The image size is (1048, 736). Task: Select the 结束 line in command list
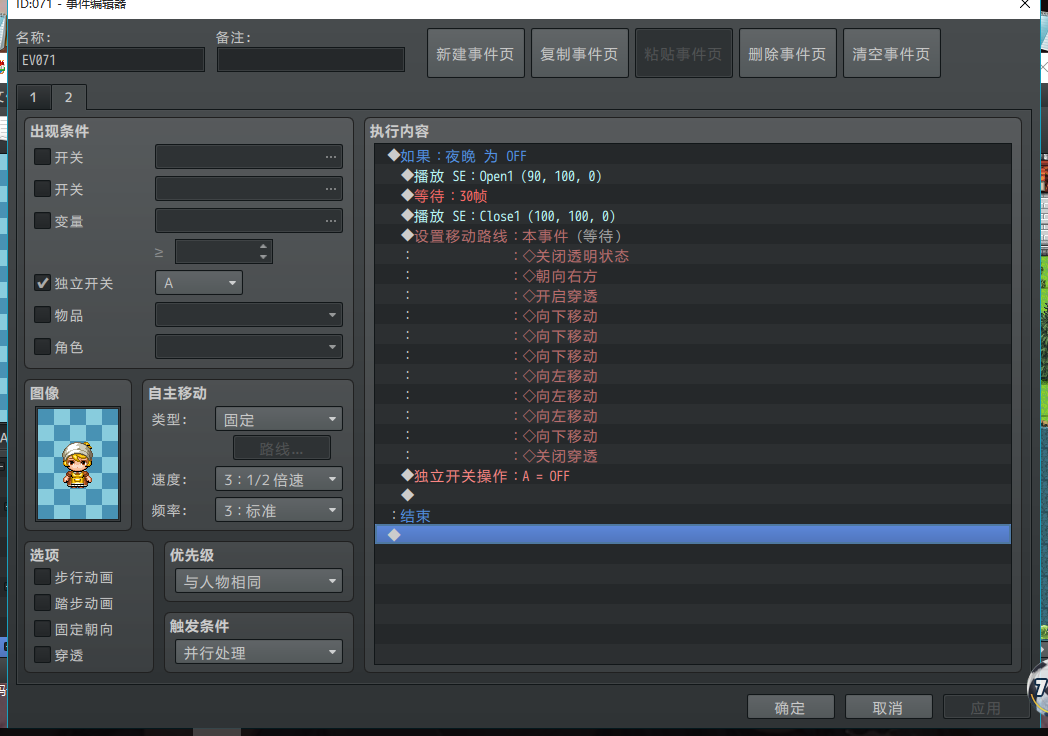[692, 516]
